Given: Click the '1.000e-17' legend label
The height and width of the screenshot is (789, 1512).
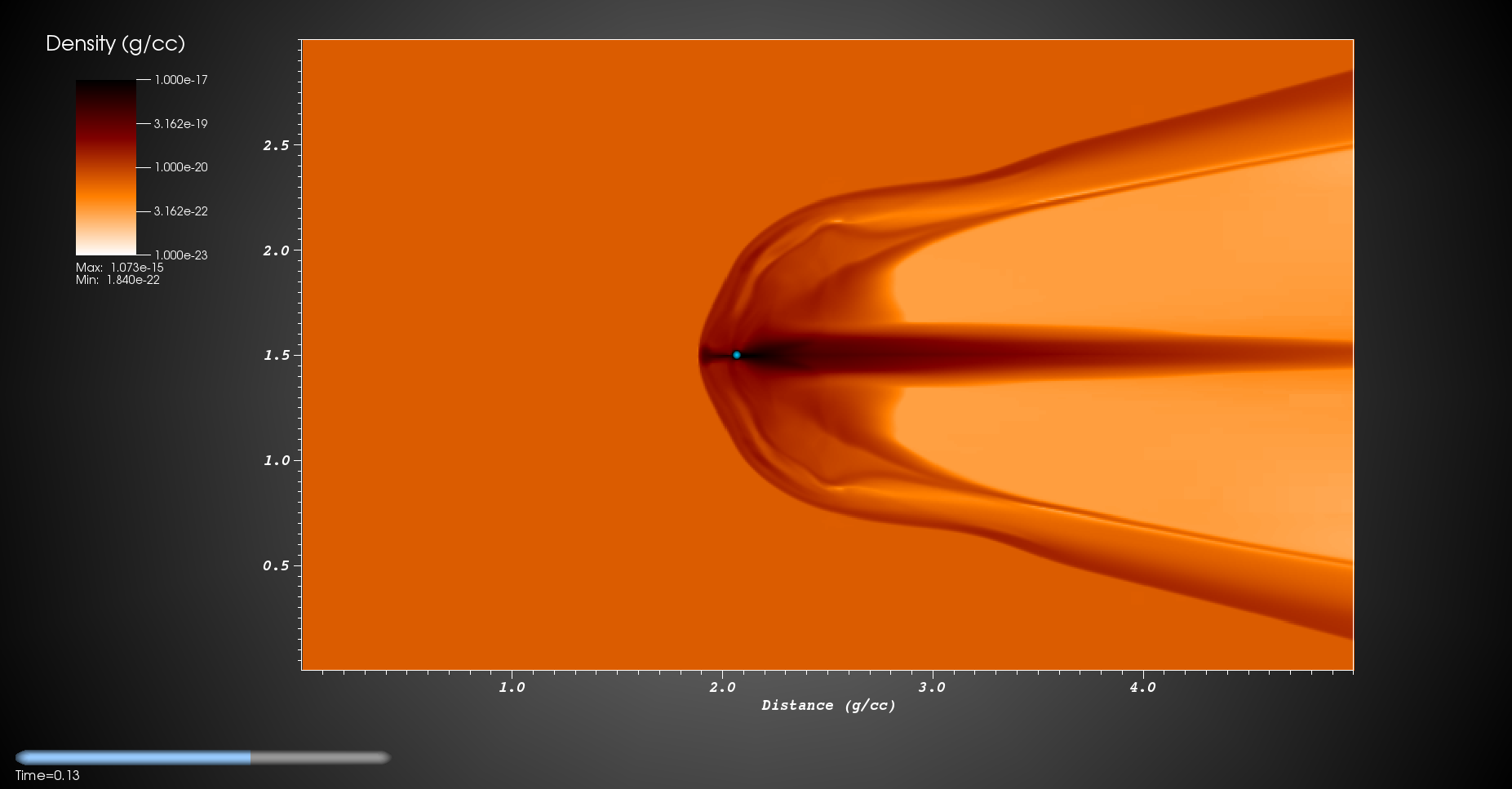Looking at the screenshot, I should click(x=181, y=80).
